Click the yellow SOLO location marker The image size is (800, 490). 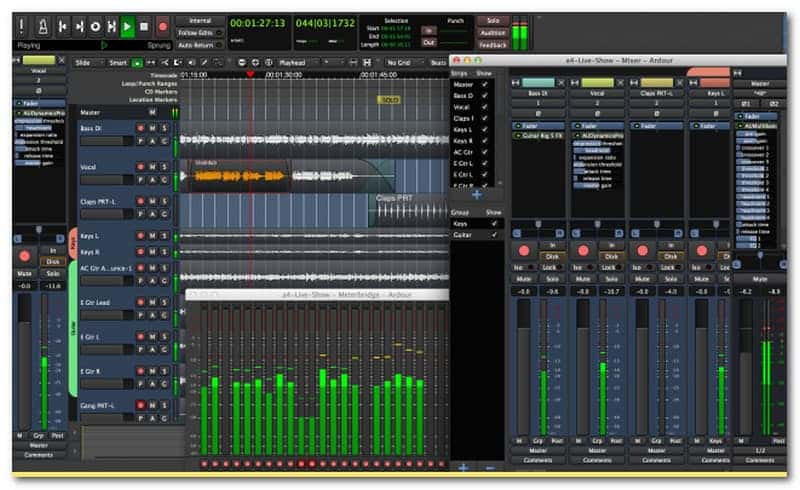click(389, 100)
